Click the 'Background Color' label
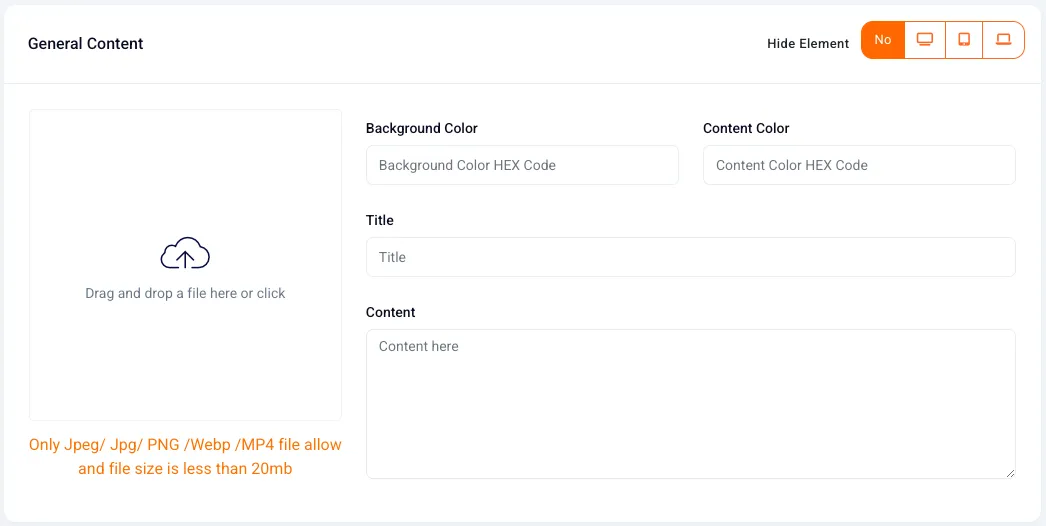The width and height of the screenshot is (1046, 526). [x=422, y=128]
